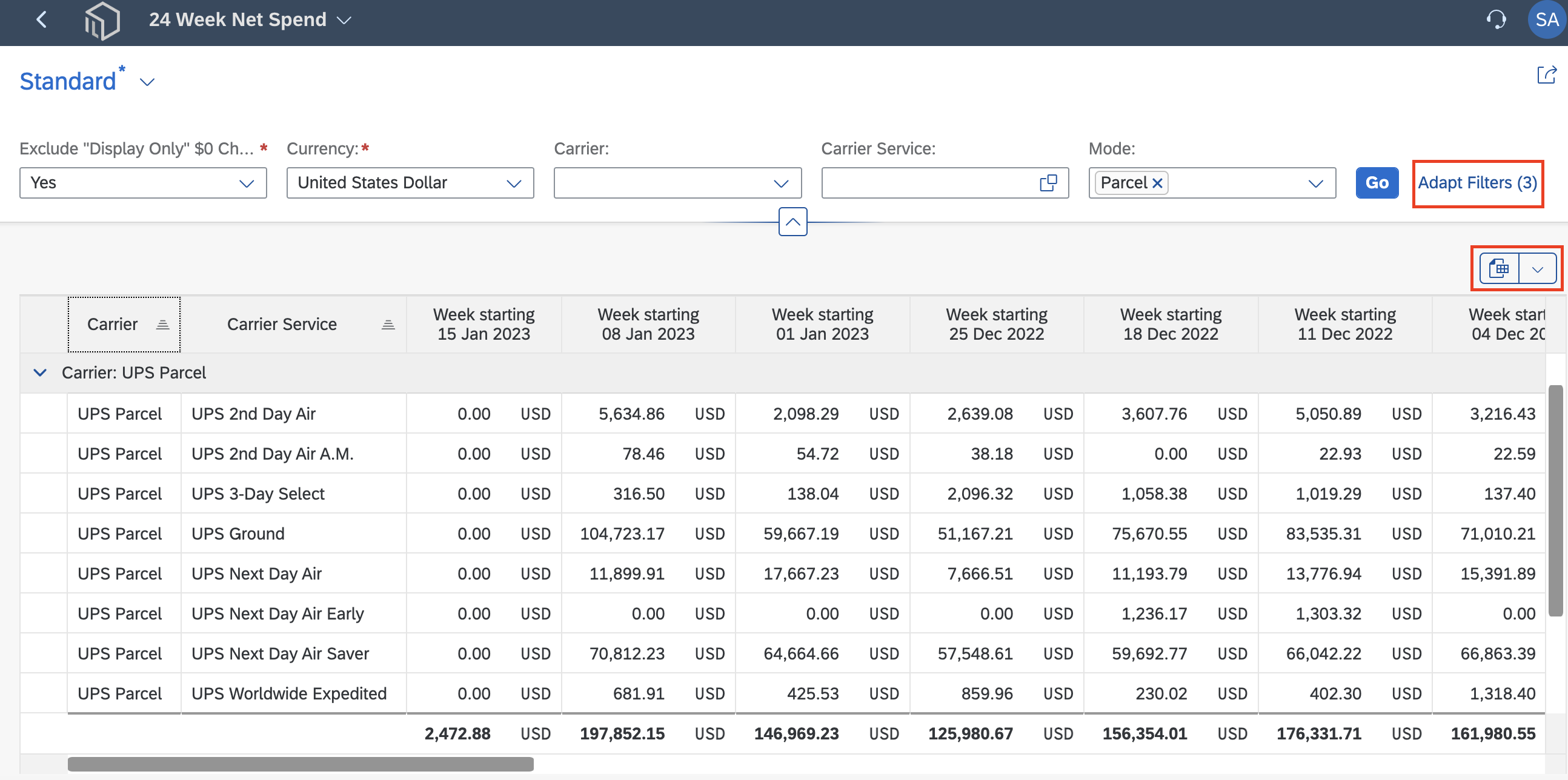Click the UPS Next Day Air cell
The image size is (1568, 780).
[293, 573]
